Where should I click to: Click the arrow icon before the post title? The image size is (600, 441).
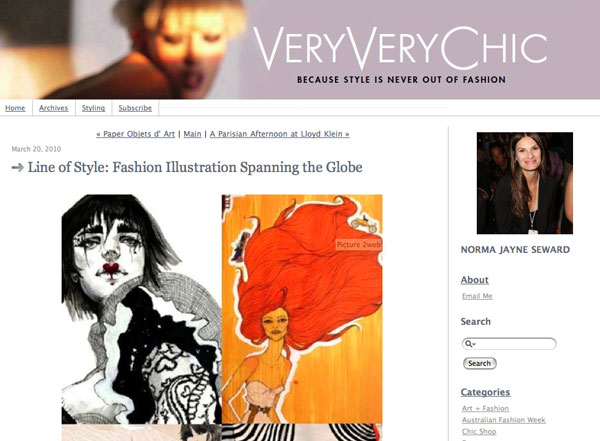[18, 168]
